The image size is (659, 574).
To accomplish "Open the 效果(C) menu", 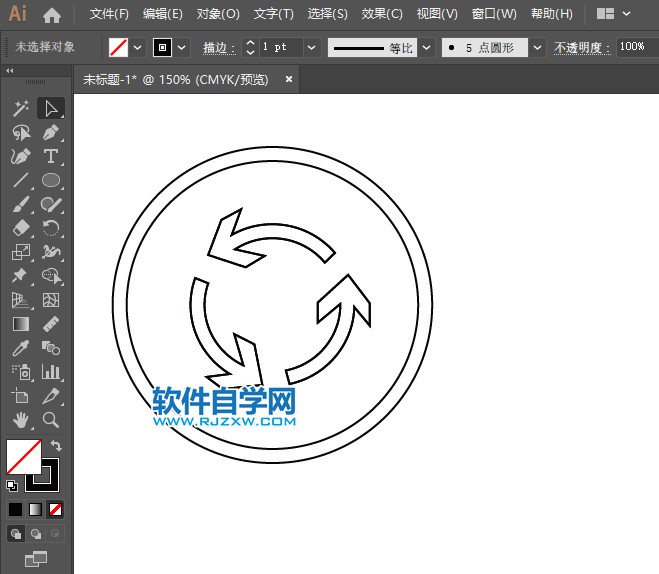I will pos(381,14).
